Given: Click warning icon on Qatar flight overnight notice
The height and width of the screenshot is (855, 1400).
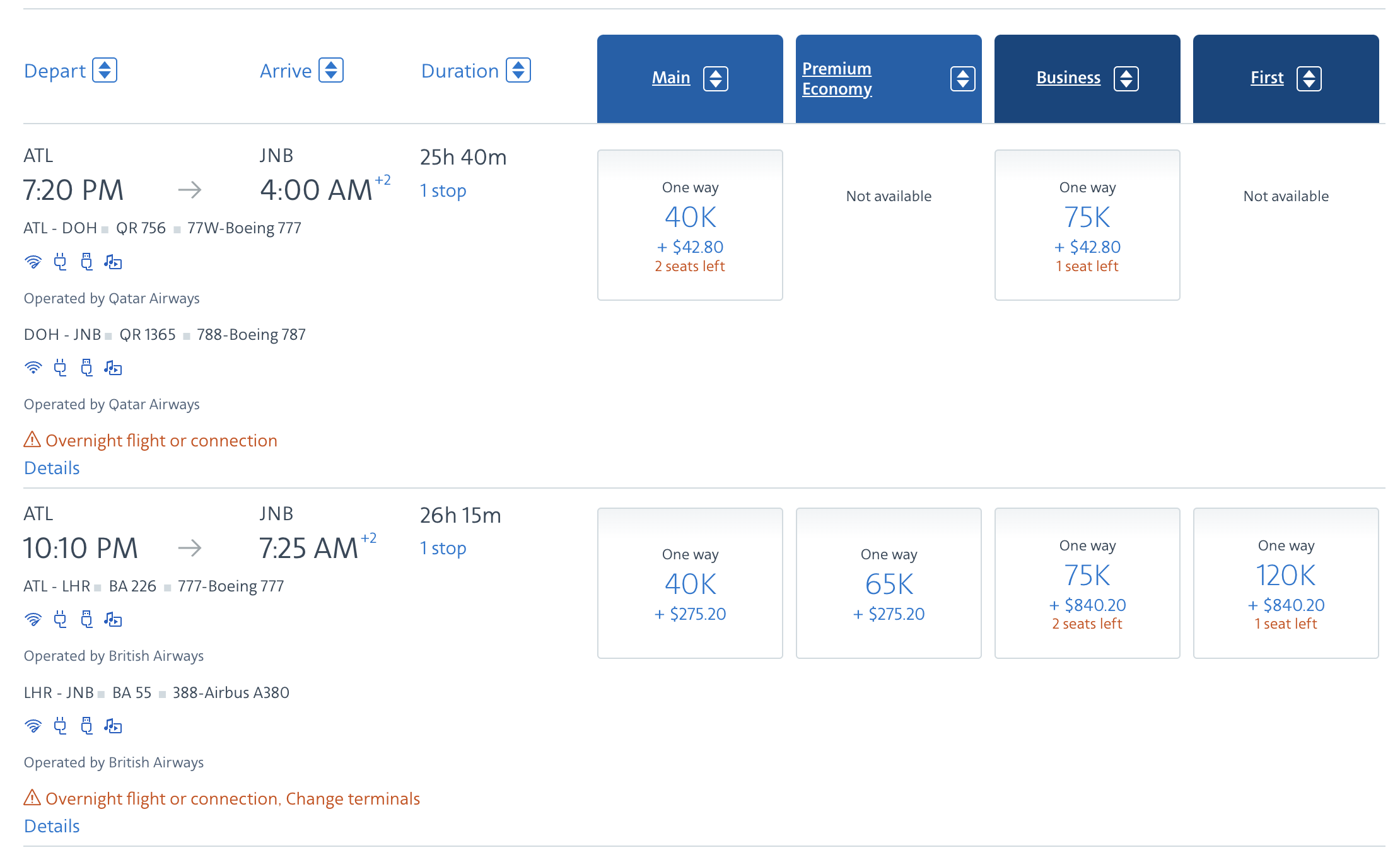Looking at the screenshot, I should click(x=32, y=439).
